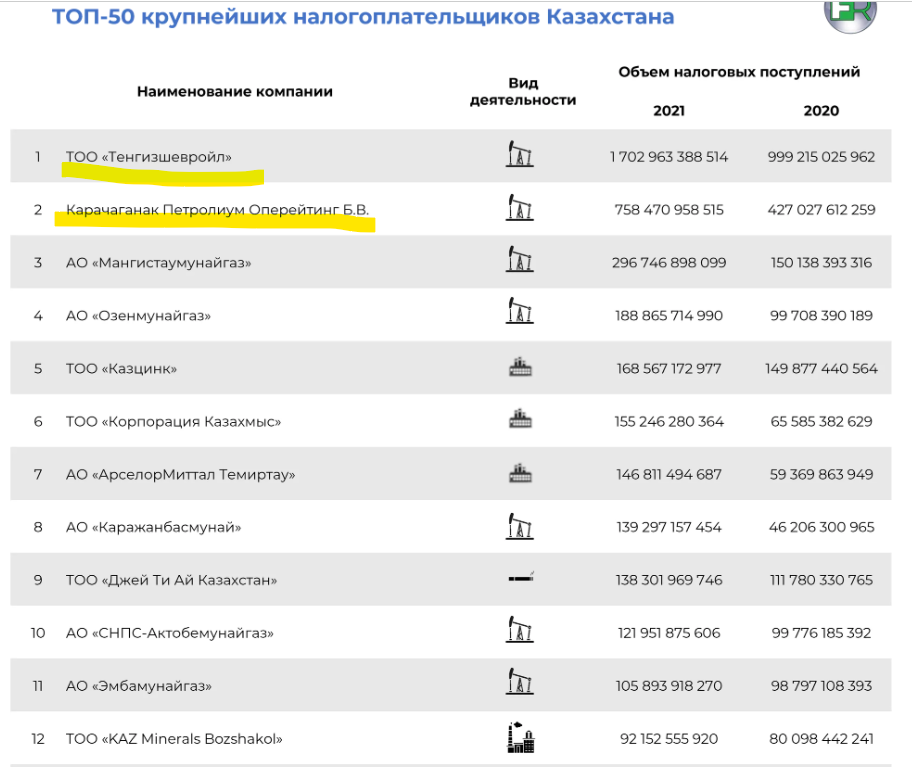Select company name ТОО «Тенгизшевройл»
Screen dimensions: 912x767
[x=149, y=157]
